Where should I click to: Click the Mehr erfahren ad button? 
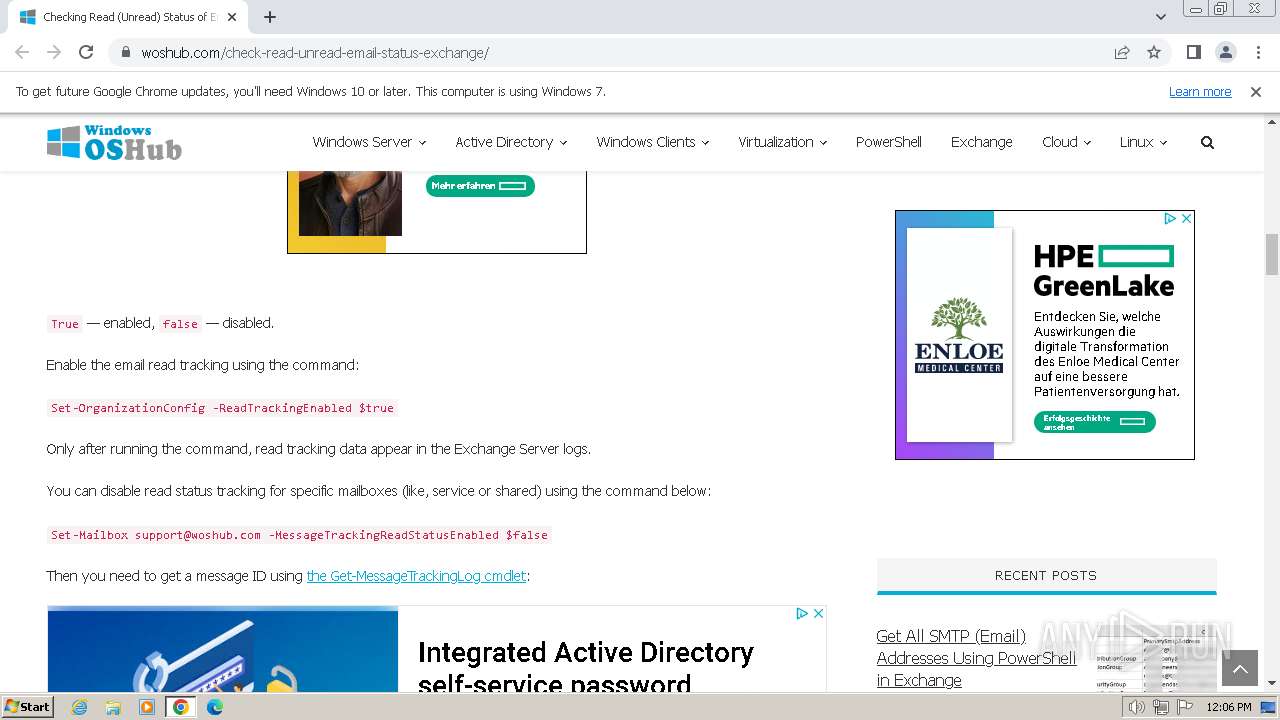pyautogui.click(x=480, y=186)
